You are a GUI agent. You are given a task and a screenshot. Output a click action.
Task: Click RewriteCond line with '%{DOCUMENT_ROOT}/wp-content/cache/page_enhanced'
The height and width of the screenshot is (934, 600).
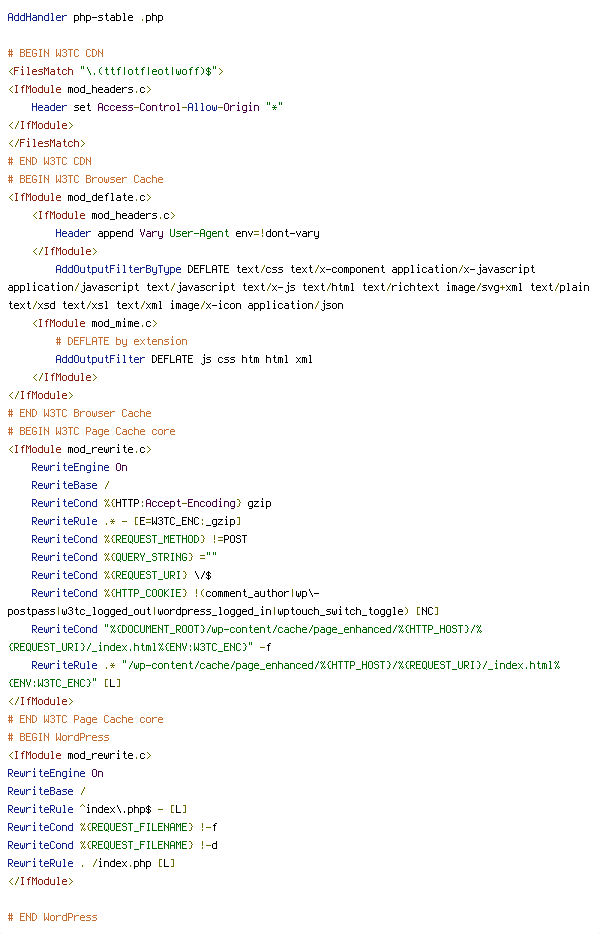point(256,629)
